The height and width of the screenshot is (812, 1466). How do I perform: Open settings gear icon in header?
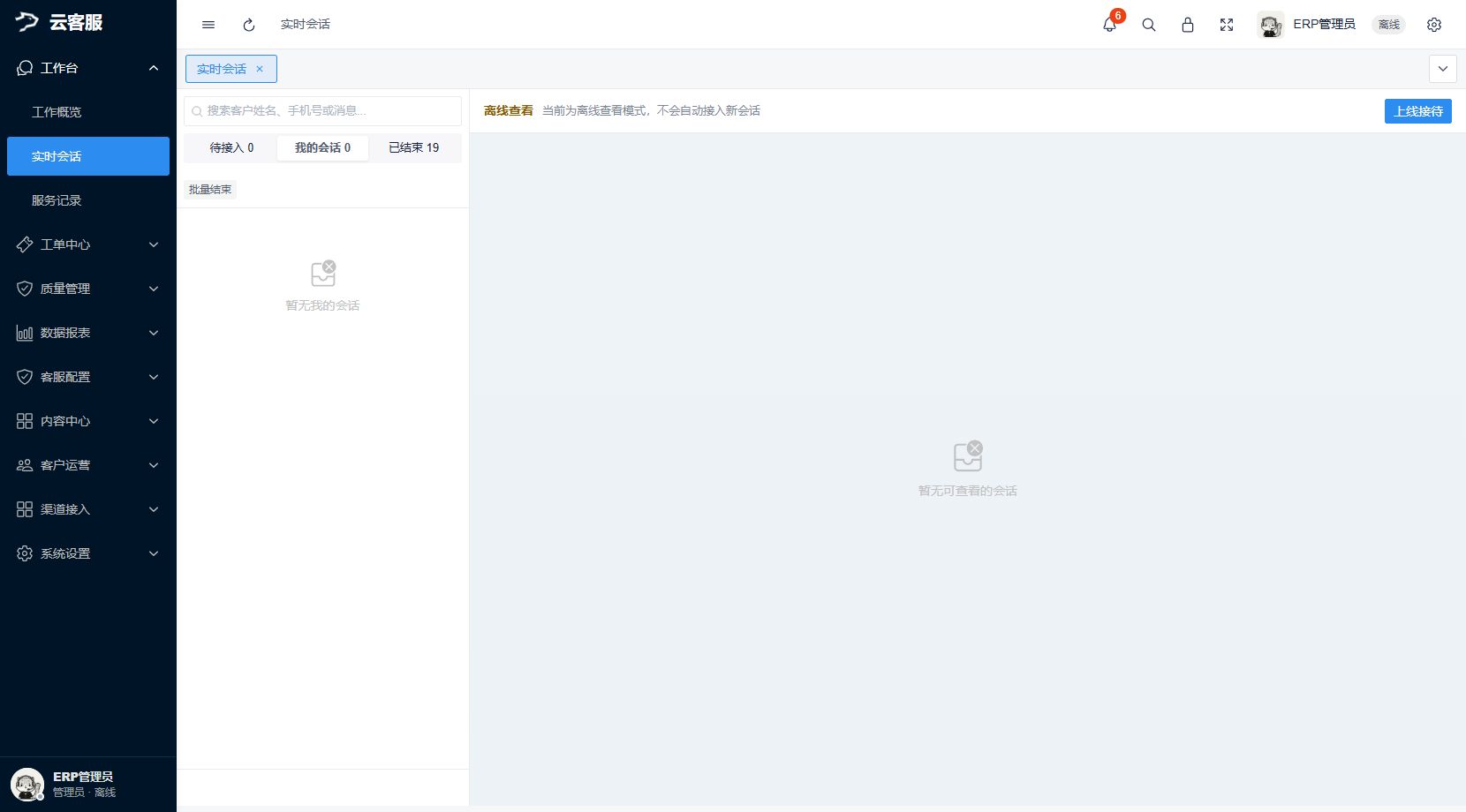(1434, 25)
